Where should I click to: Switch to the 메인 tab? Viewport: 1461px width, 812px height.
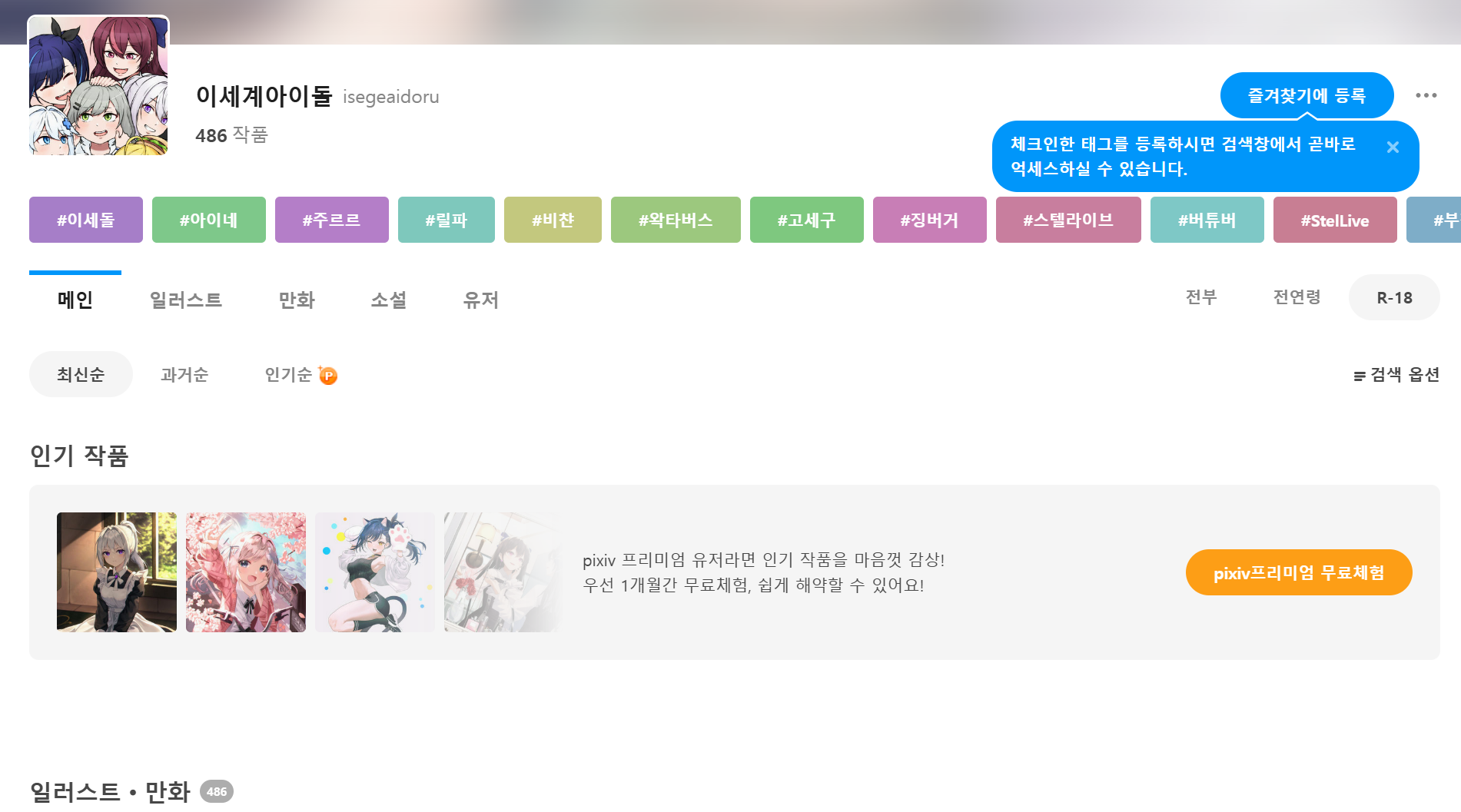(x=75, y=300)
